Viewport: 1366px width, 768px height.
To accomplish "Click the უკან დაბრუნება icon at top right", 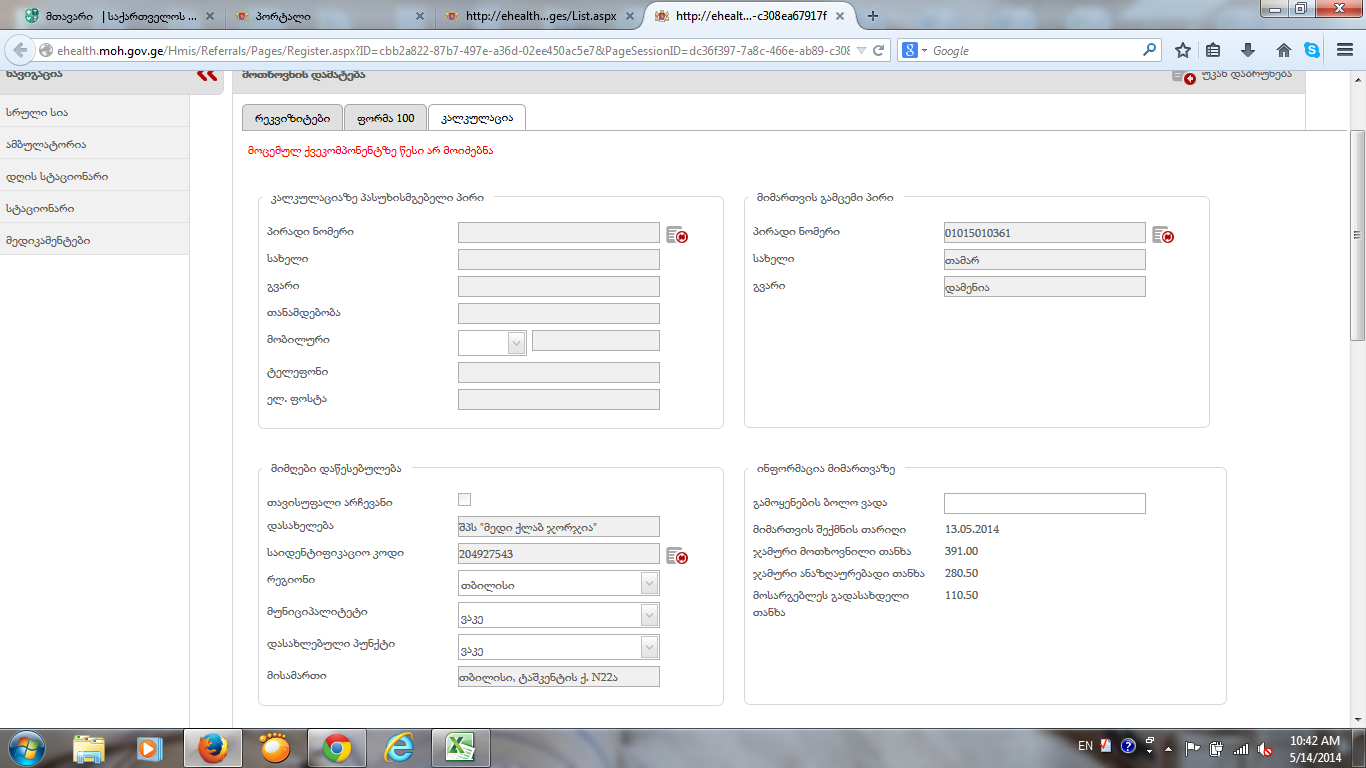I will [x=1182, y=76].
